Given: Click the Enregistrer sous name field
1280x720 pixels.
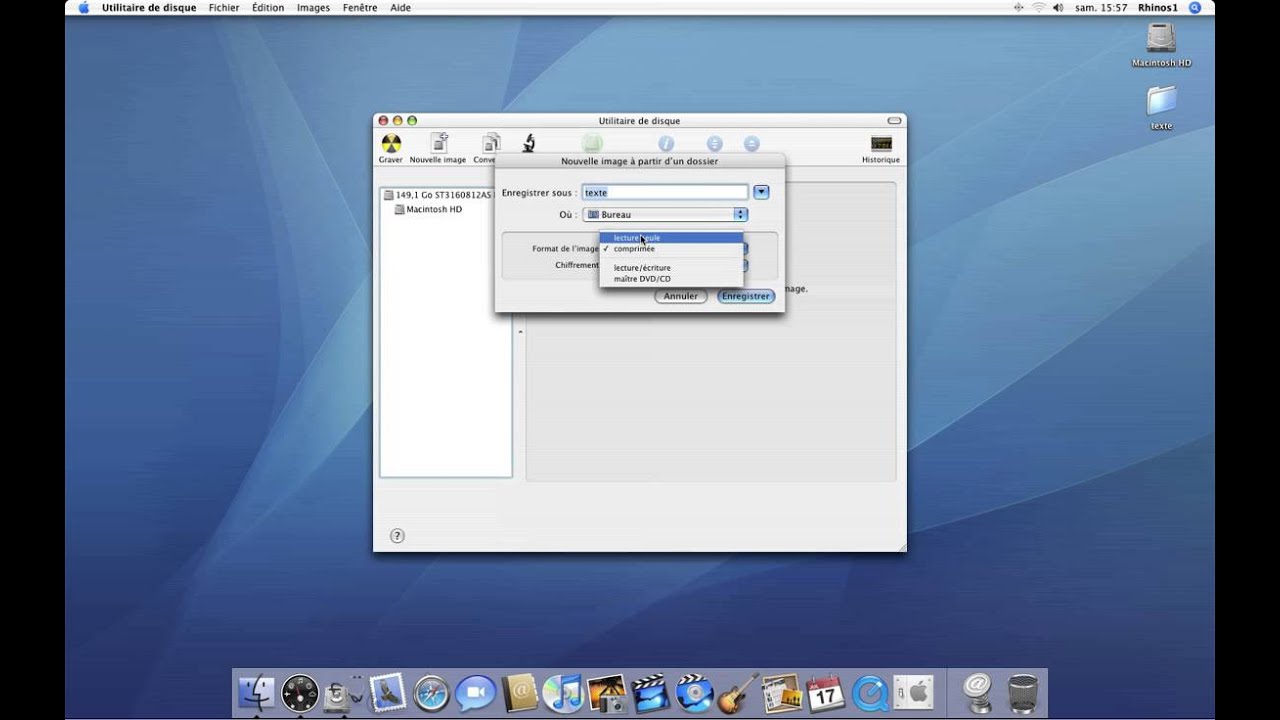Looking at the screenshot, I should click(x=665, y=192).
